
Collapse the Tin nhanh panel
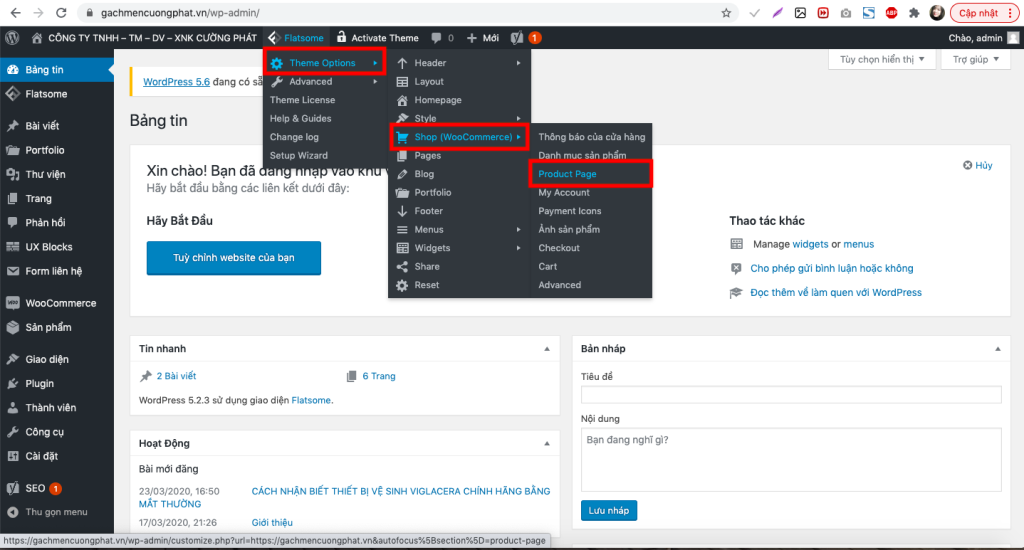[x=546, y=349]
